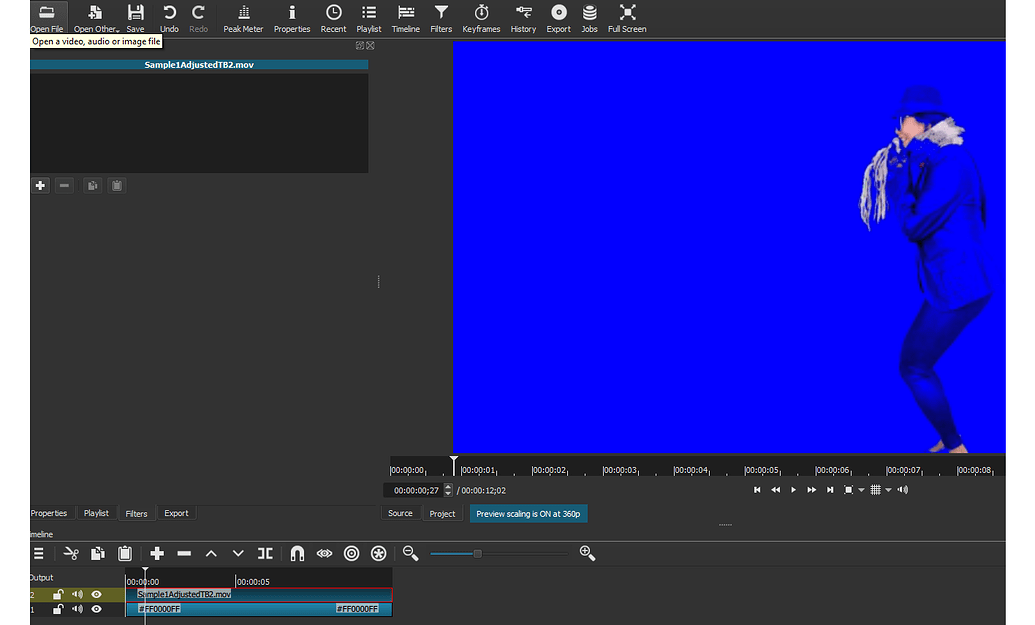
Task: Switch to the Project tab
Action: [442, 512]
